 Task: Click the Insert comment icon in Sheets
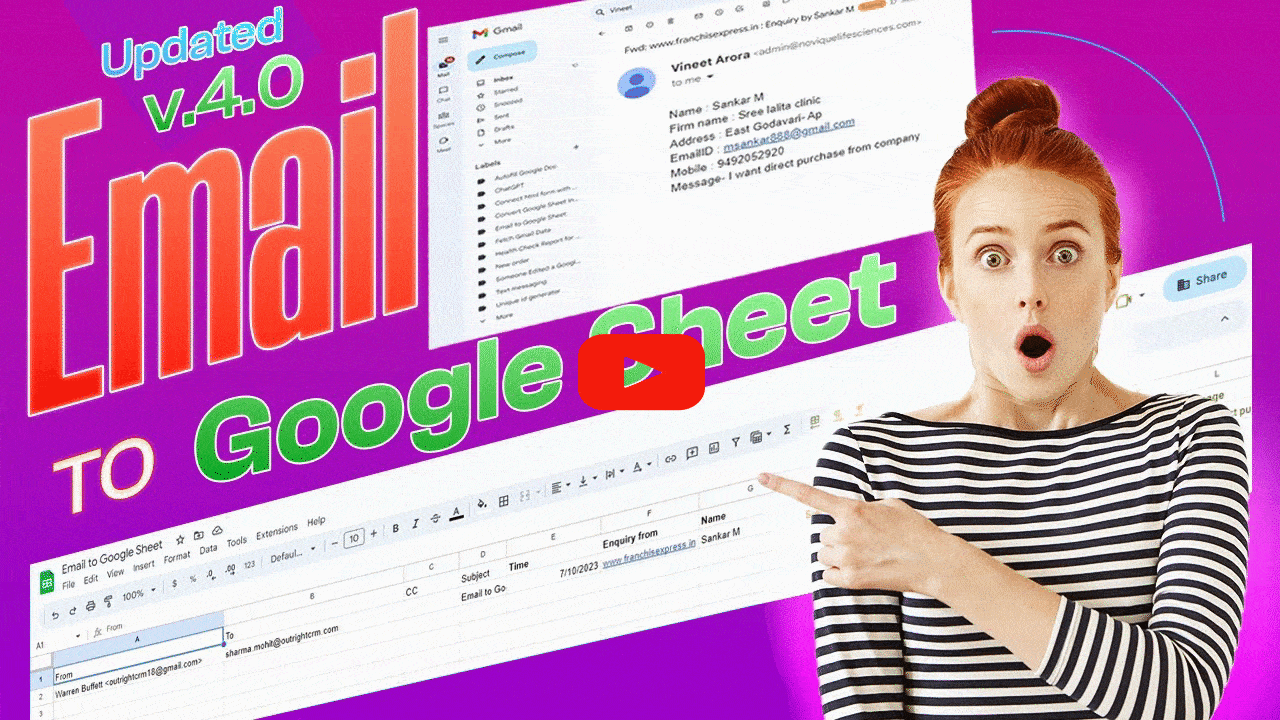[x=691, y=453]
